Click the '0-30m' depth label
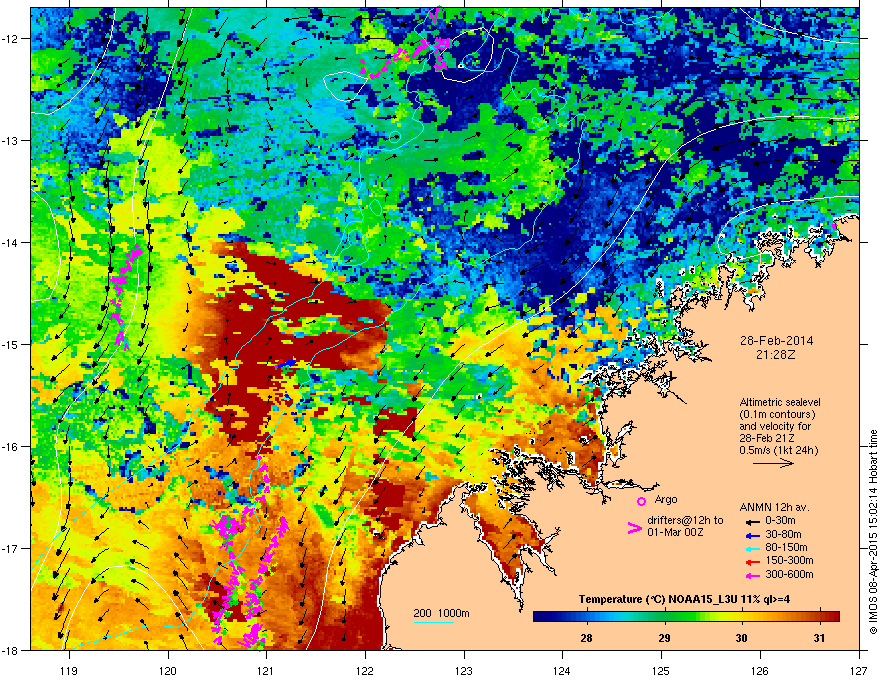This screenshot has height=680, width=880. click(780, 521)
